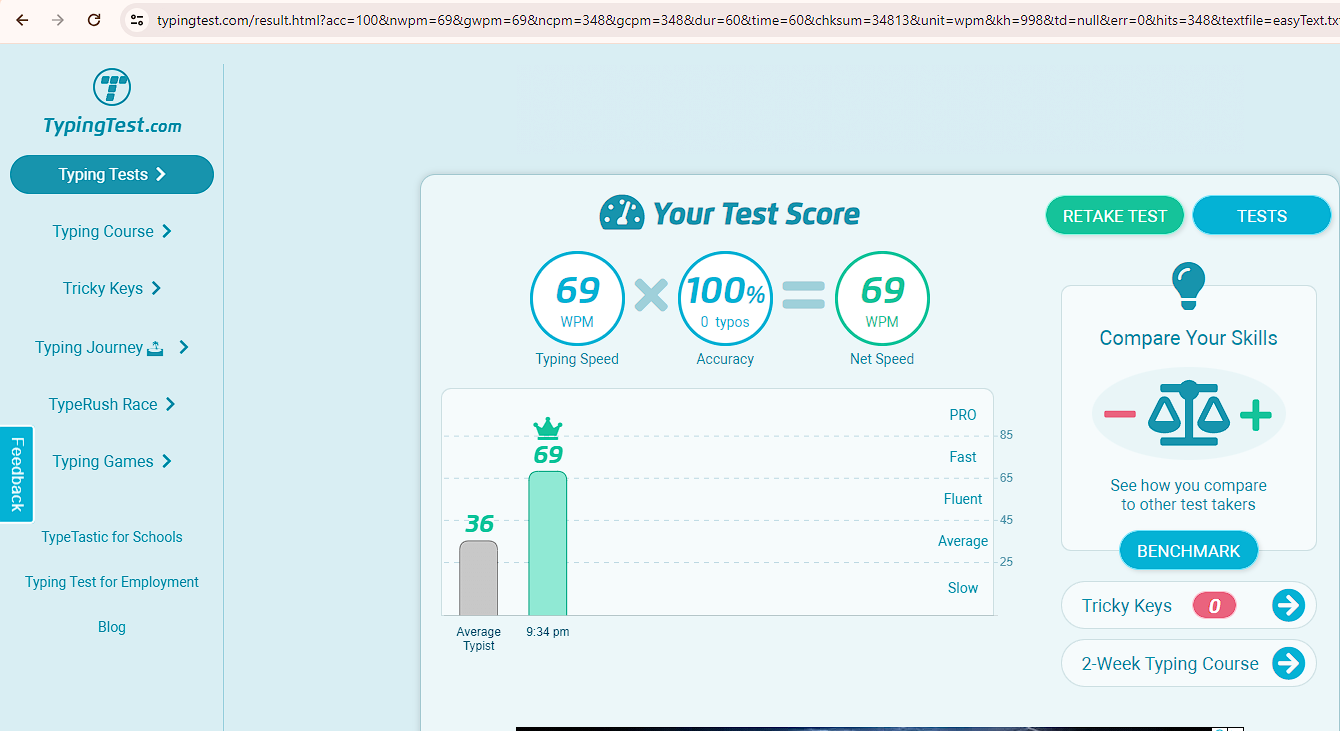Expand the Typing Games chevron

(x=166, y=461)
